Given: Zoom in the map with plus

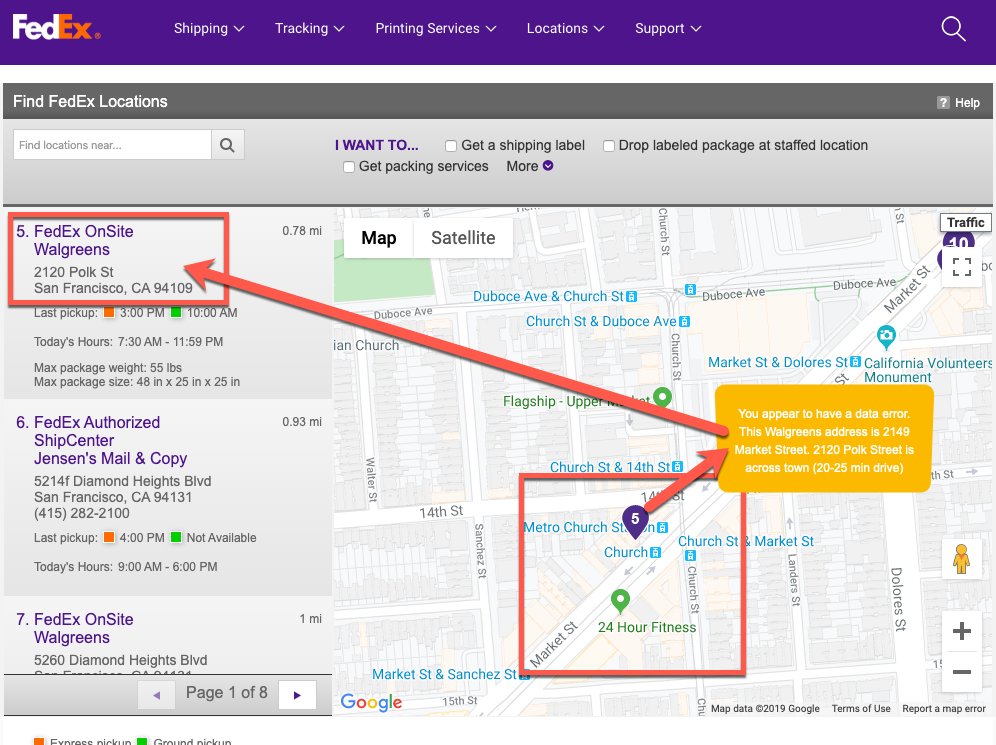Looking at the screenshot, I should 962,631.
